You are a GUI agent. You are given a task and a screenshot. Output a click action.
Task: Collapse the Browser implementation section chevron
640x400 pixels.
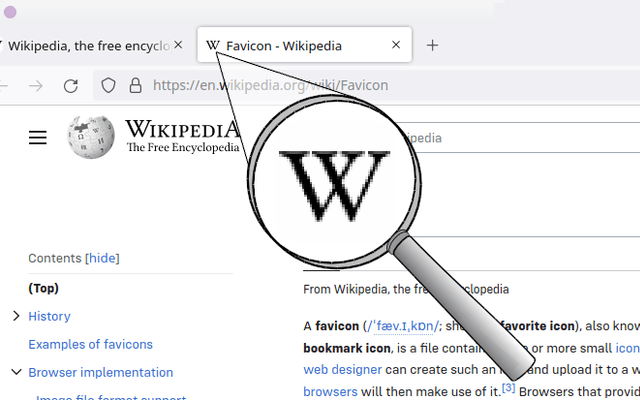click(x=16, y=372)
